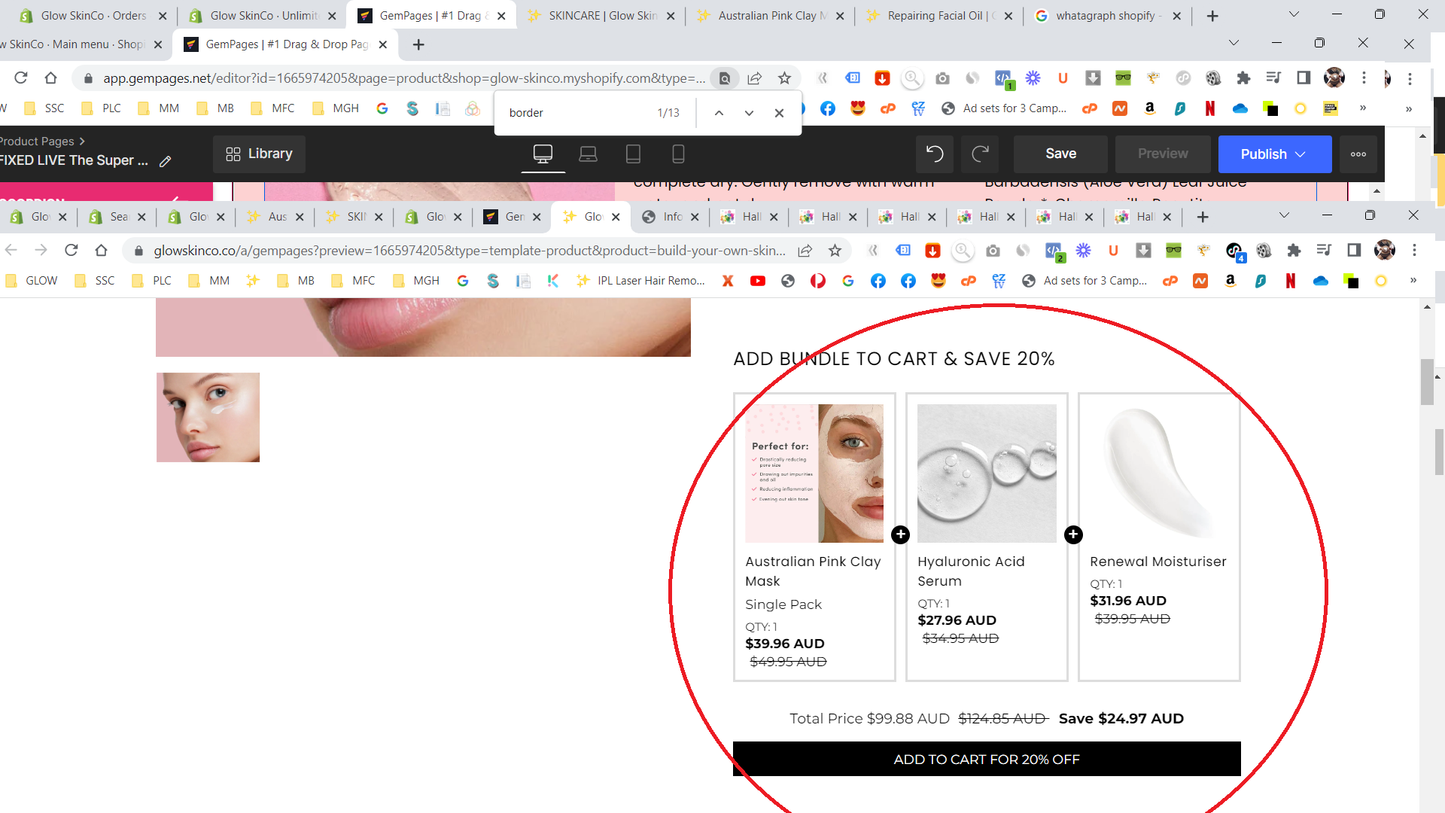Select the face cream thumbnail image
The image size is (1445, 813).
pyautogui.click(x=207, y=417)
